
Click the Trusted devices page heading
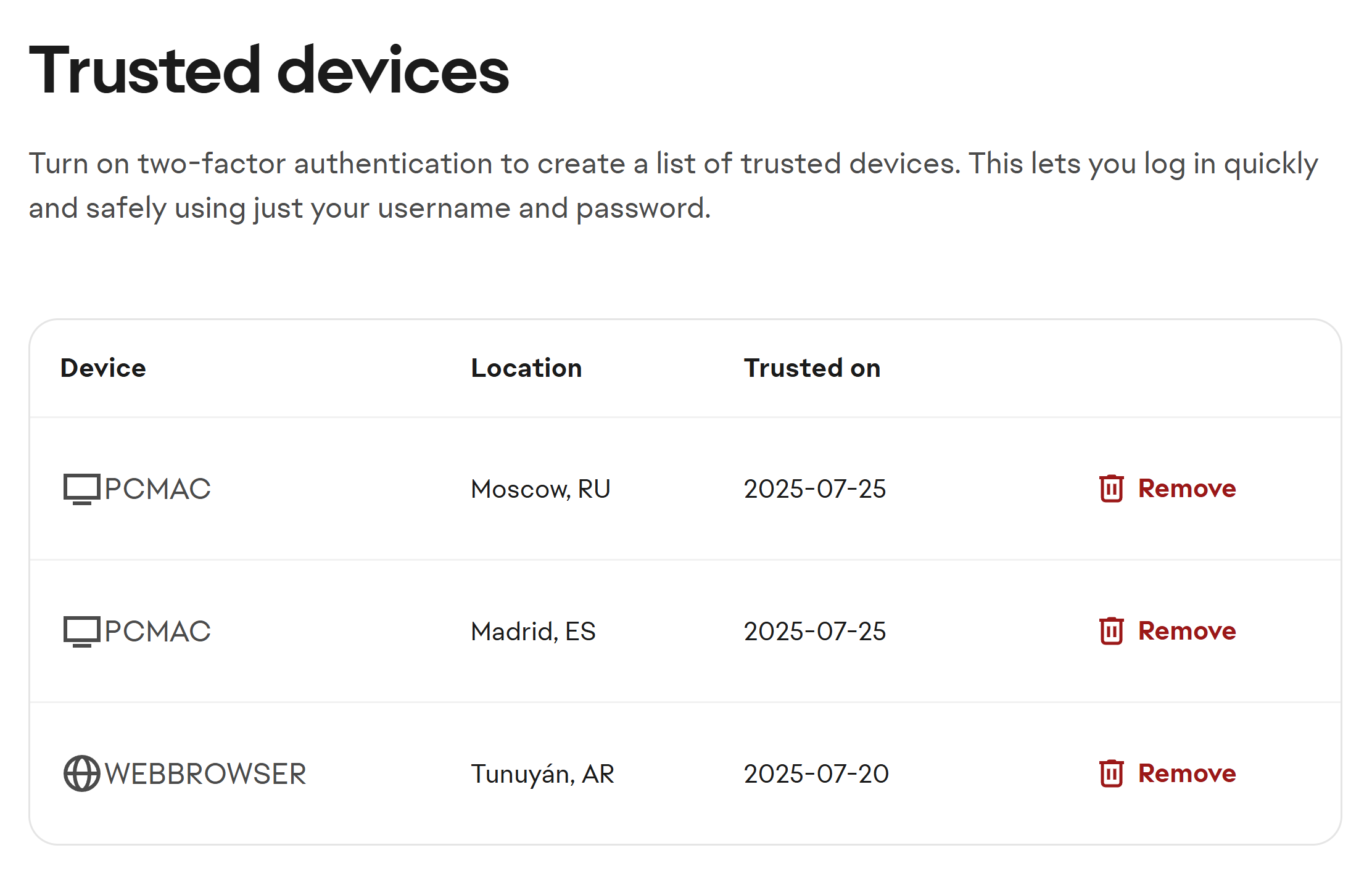(268, 70)
